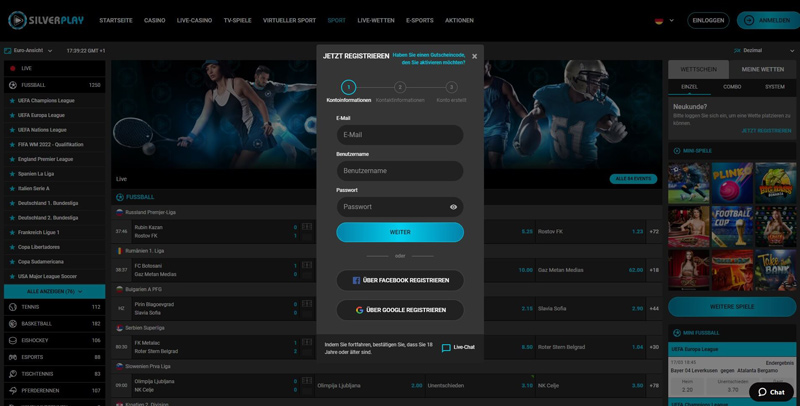This screenshot has height=406, width=800.
Task: Open the Chat widget
Action: click(771, 392)
